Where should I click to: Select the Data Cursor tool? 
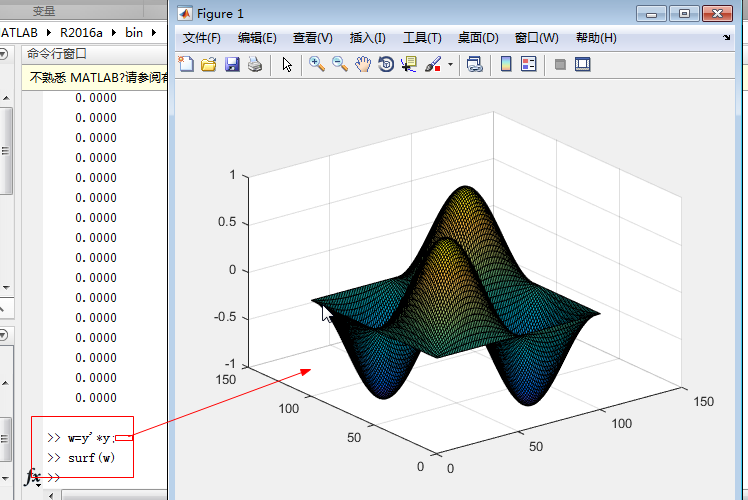tap(409, 64)
